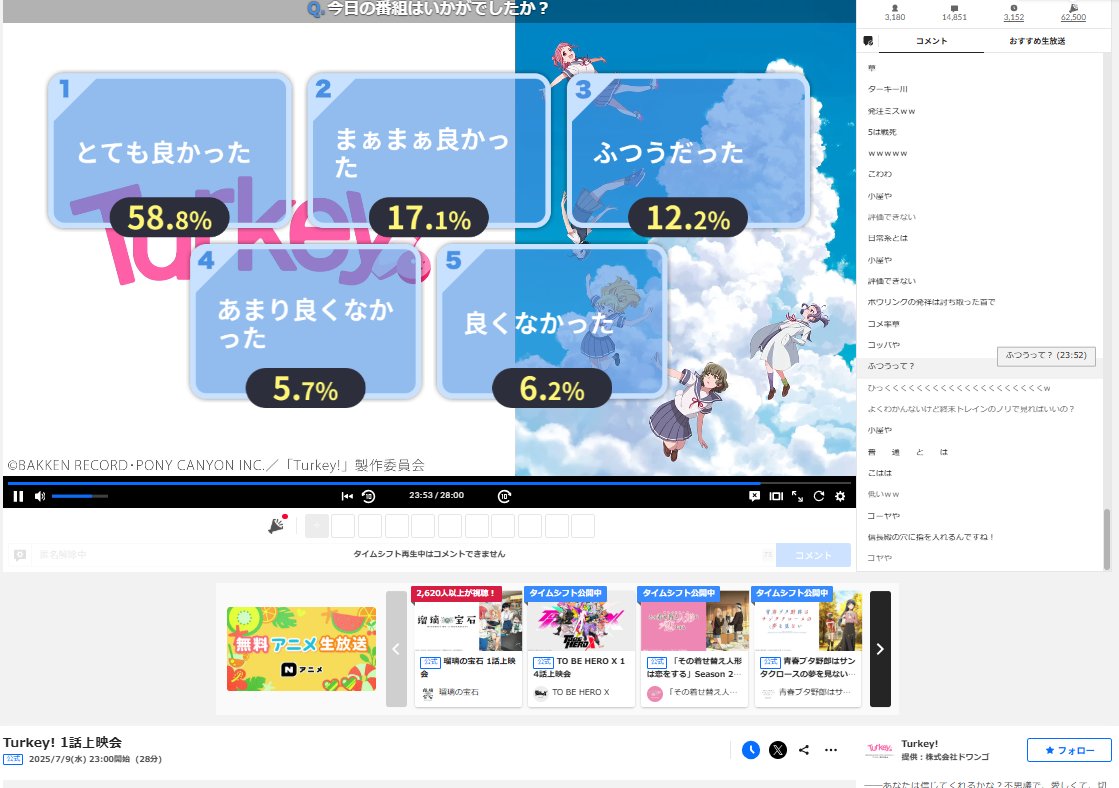The image size is (1119, 788).
Task: Share the broadcast on X
Action: tap(778, 750)
